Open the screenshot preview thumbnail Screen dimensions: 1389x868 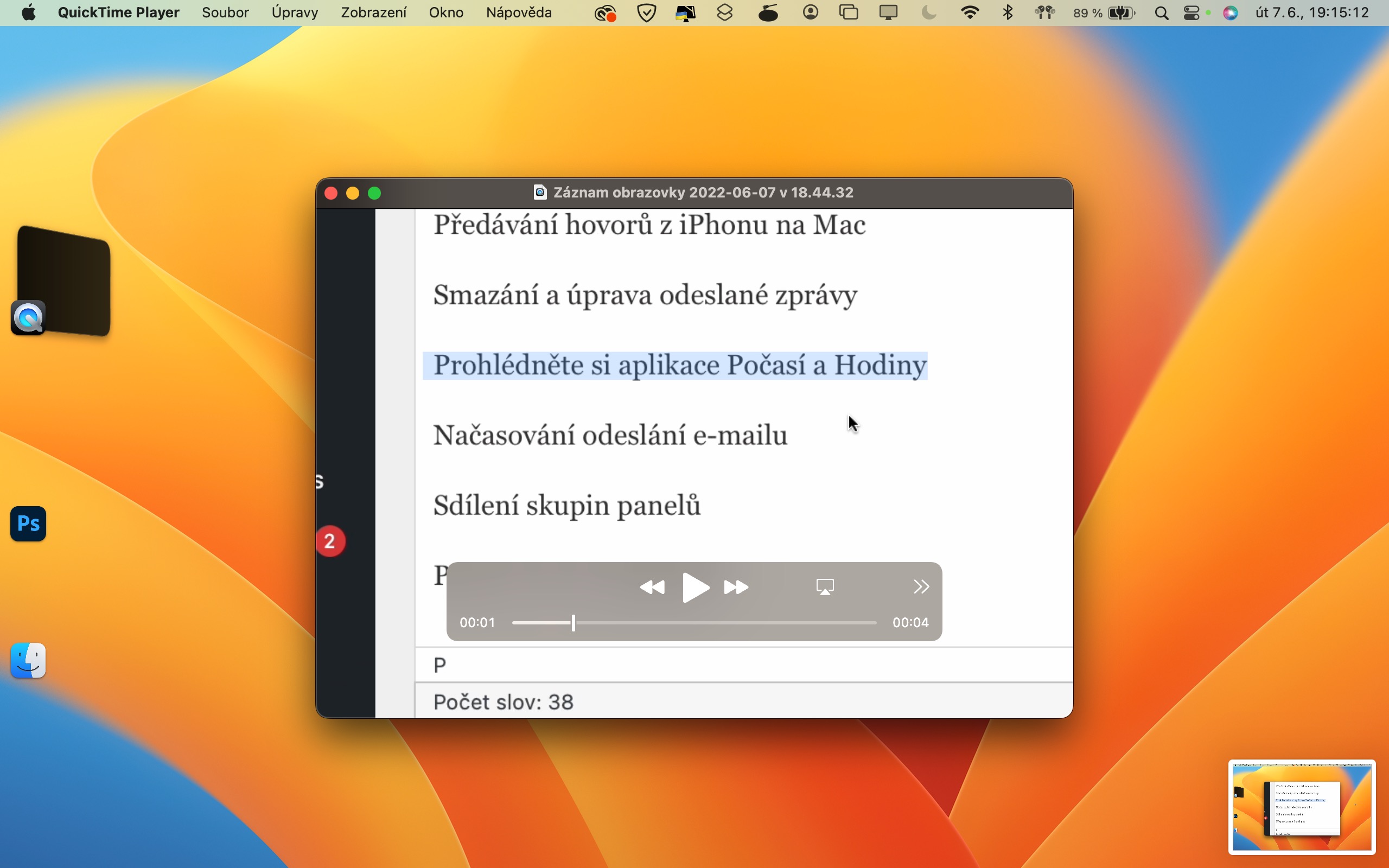point(1301,807)
